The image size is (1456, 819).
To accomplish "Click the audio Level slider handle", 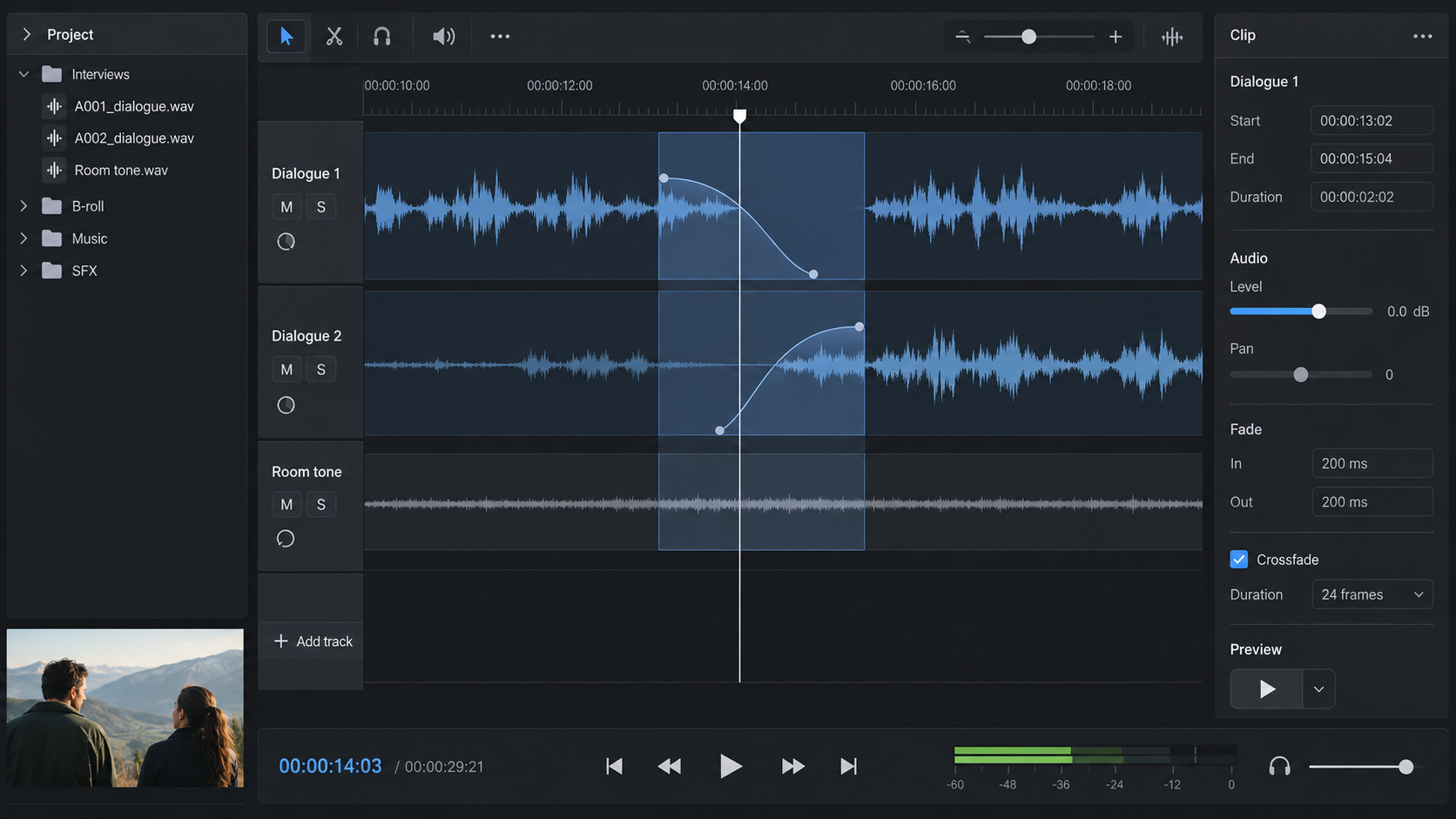I will click(1318, 312).
